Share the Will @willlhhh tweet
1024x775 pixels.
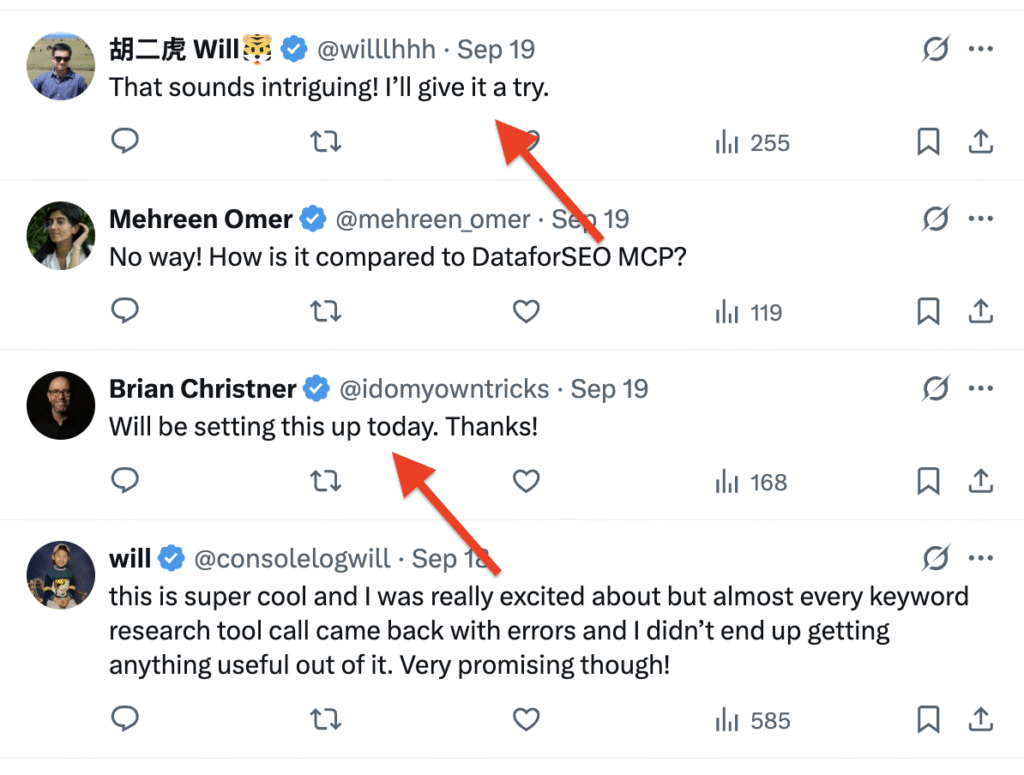[x=980, y=143]
